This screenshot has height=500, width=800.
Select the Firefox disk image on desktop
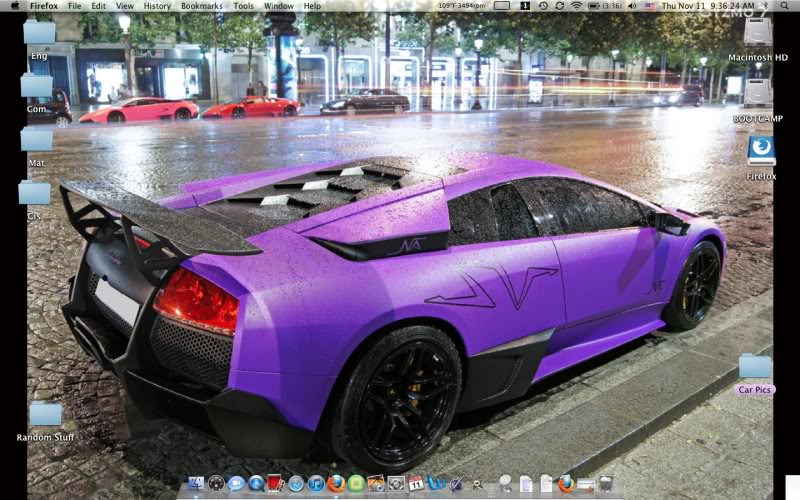coord(761,151)
